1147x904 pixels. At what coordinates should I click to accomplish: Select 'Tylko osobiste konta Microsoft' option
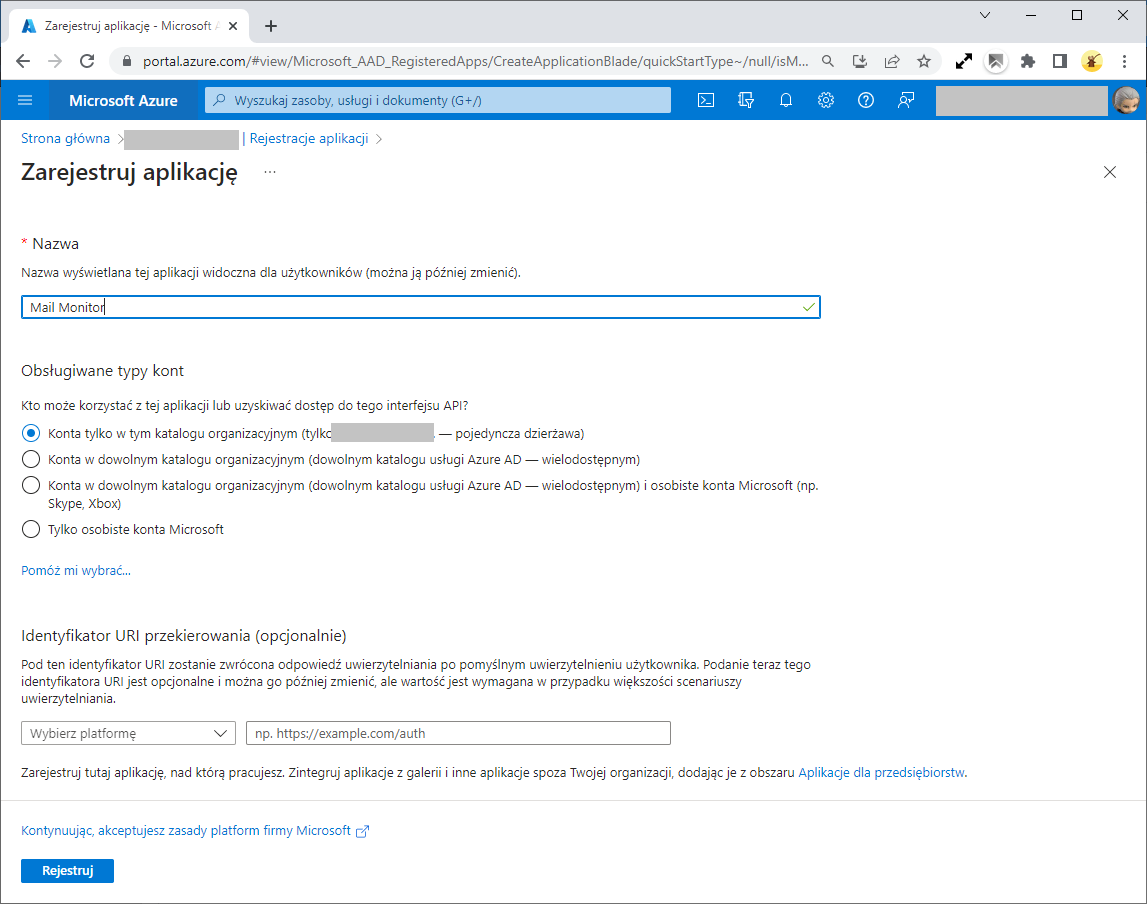tap(31, 530)
